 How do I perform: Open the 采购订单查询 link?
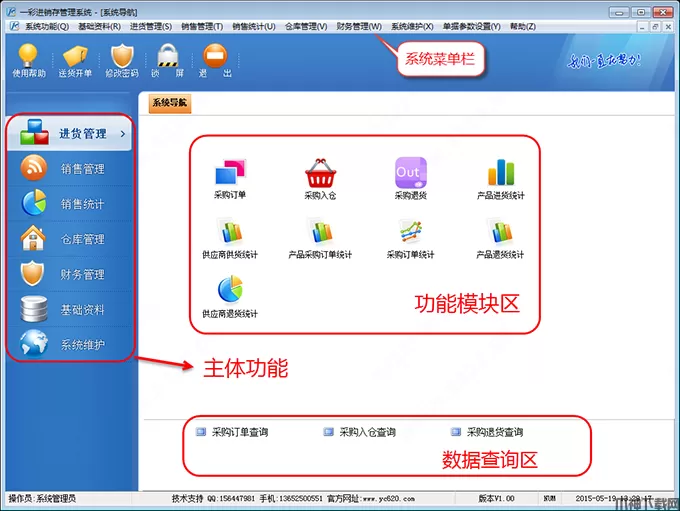tap(232, 432)
